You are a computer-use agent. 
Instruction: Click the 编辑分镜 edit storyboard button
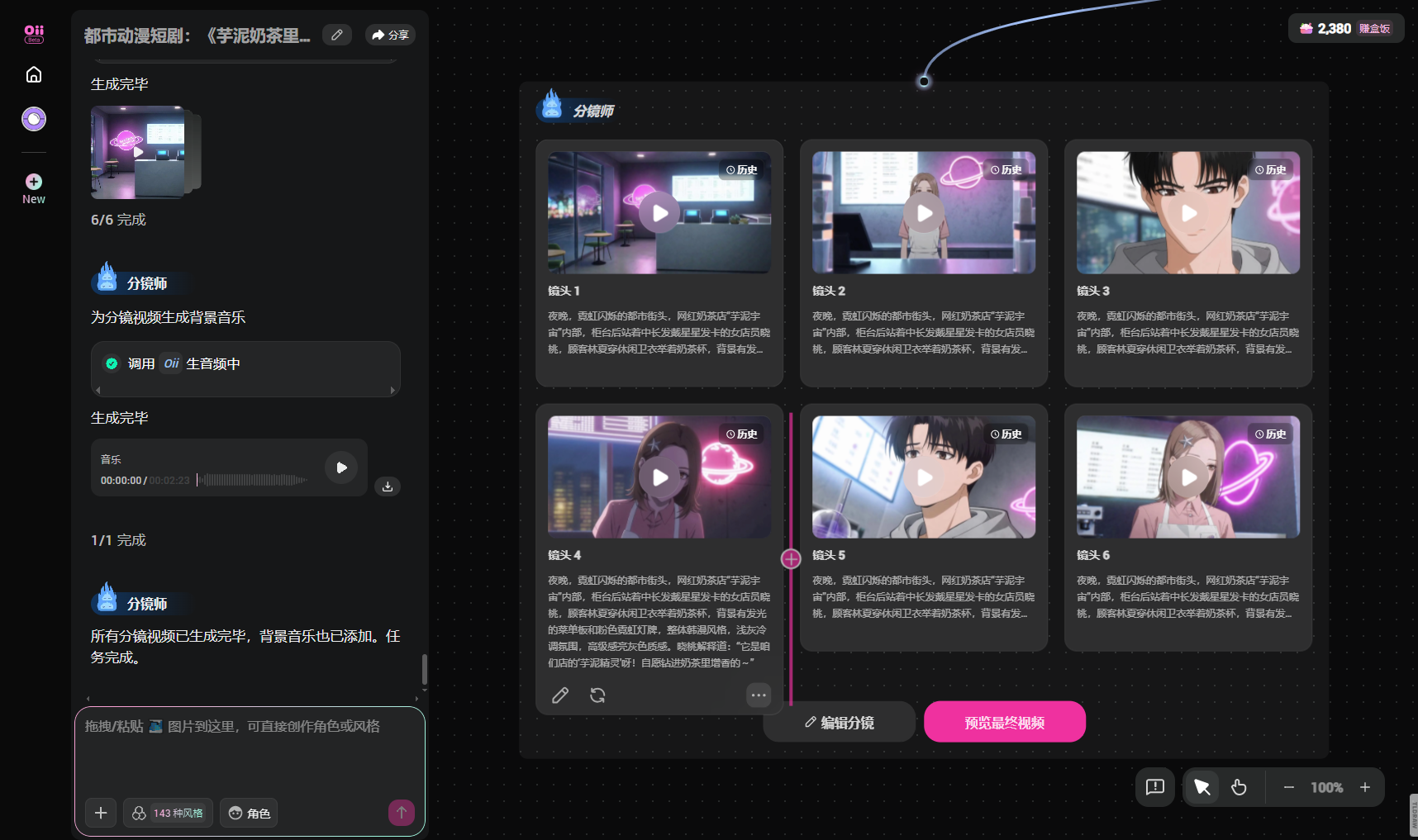tap(839, 723)
